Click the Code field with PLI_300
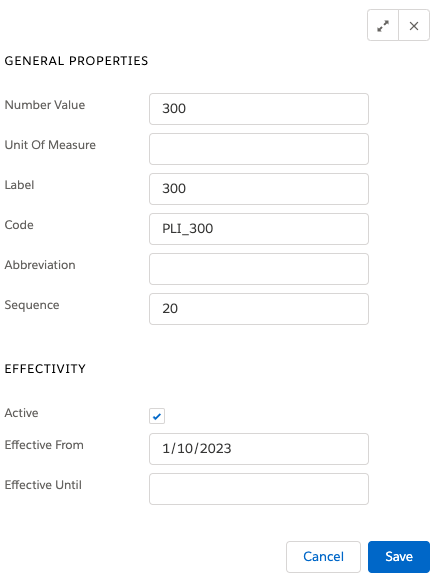This screenshot has width=436, height=578. pos(259,229)
